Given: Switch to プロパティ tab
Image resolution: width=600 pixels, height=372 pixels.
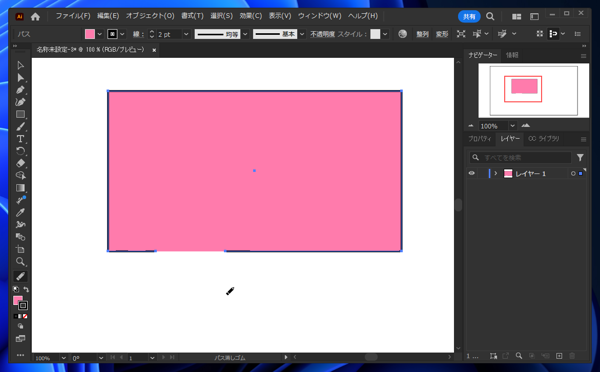Looking at the screenshot, I should [x=480, y=139].
